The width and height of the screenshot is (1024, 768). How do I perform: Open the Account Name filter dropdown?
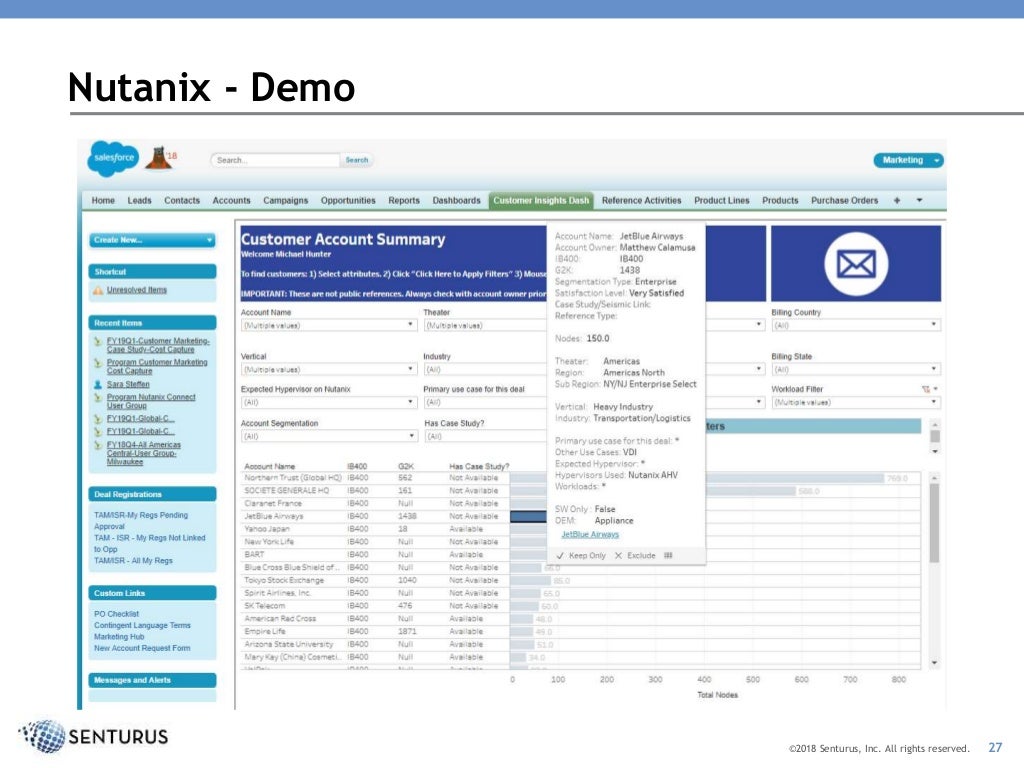coord(328,325)
